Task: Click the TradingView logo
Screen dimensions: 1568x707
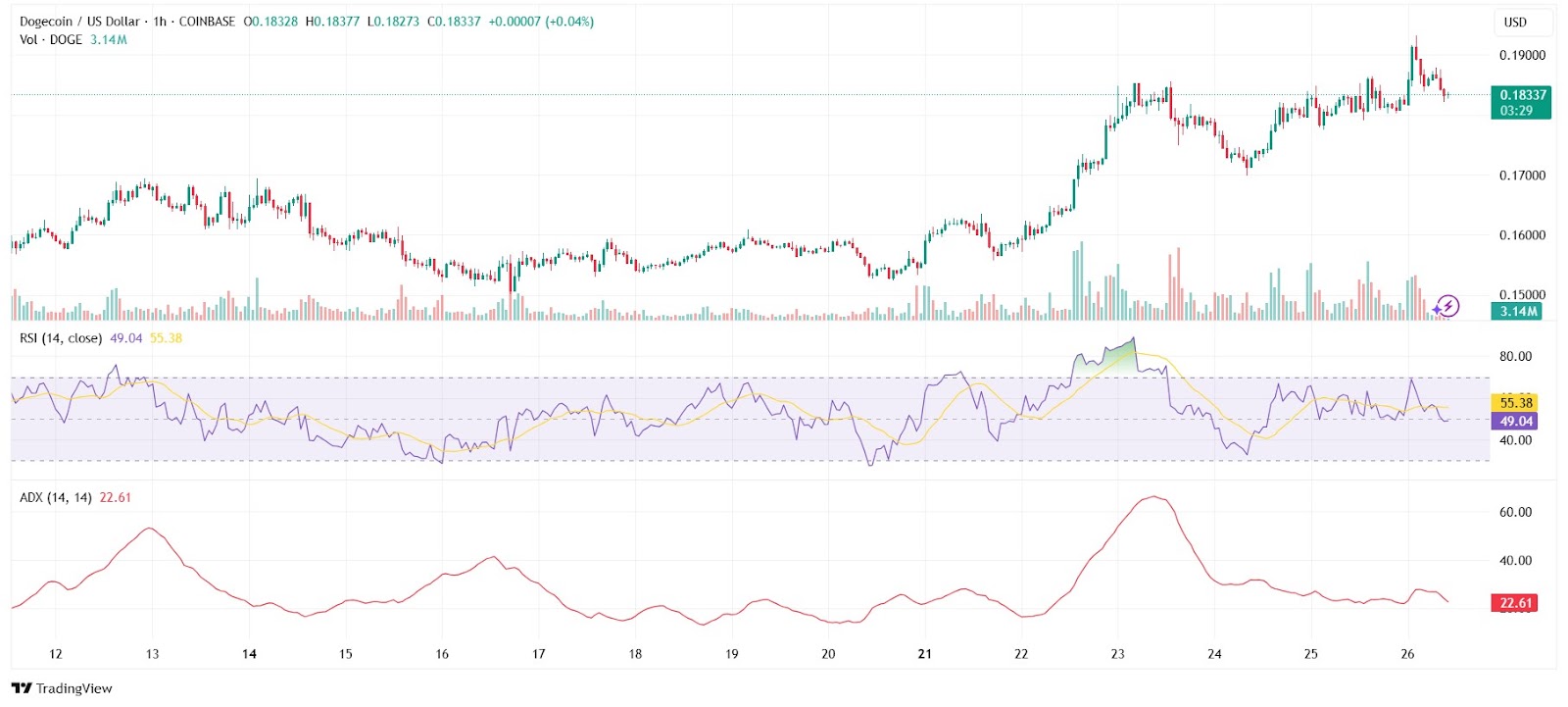Action: point(63,688)
